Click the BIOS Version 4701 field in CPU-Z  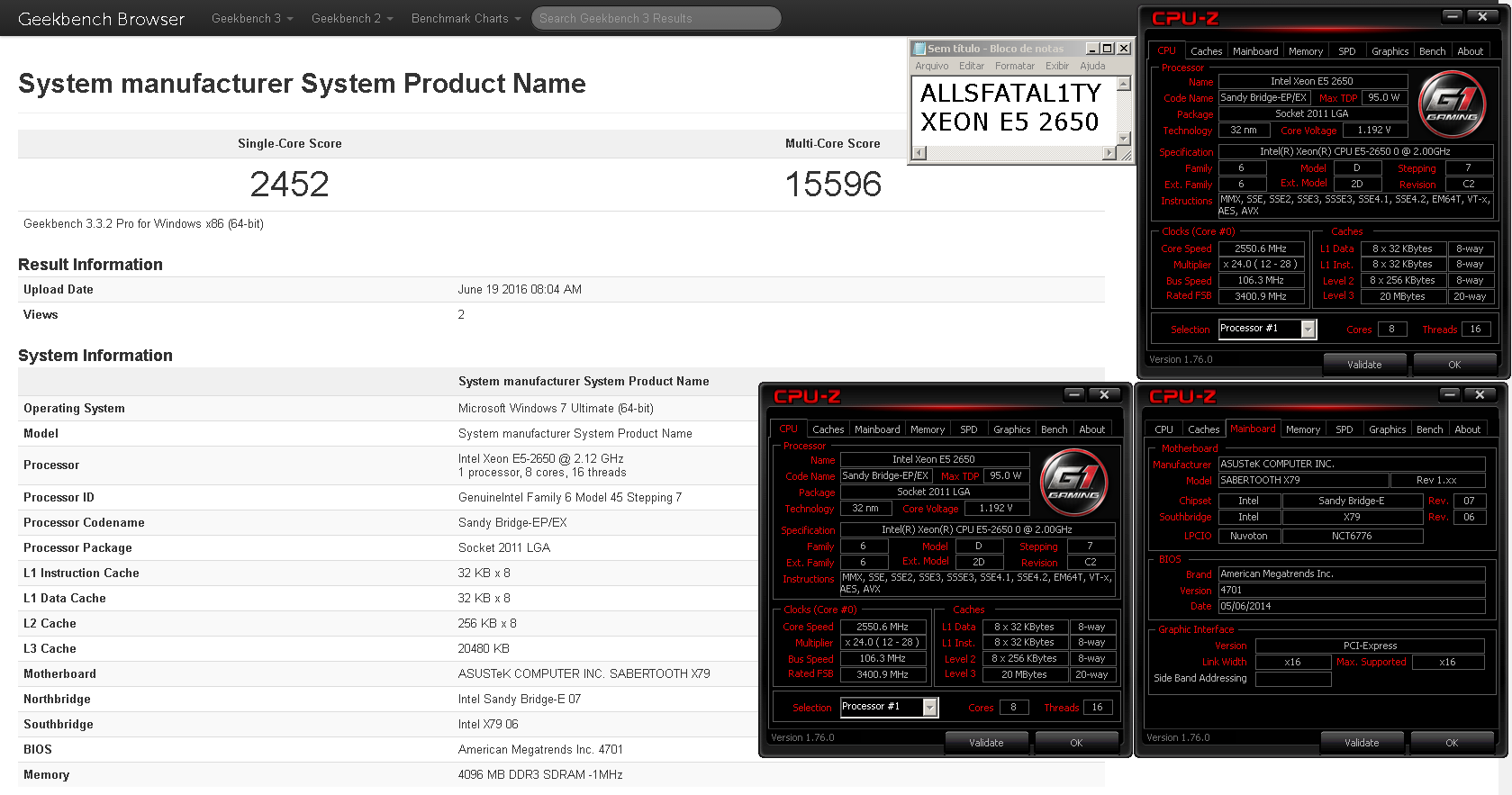[1351, 591]
